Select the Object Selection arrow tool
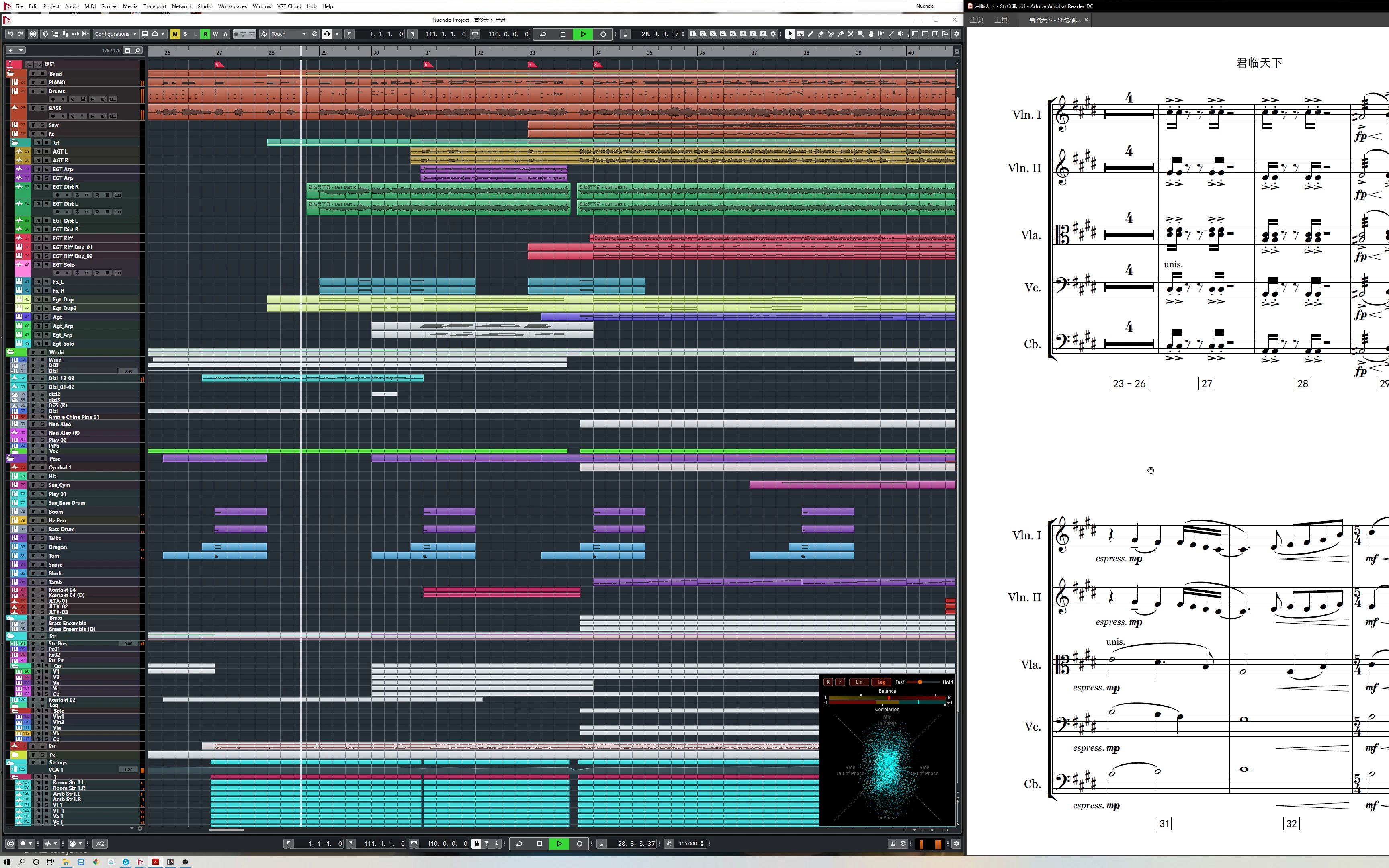1389x868 pixels. [790, 34]
